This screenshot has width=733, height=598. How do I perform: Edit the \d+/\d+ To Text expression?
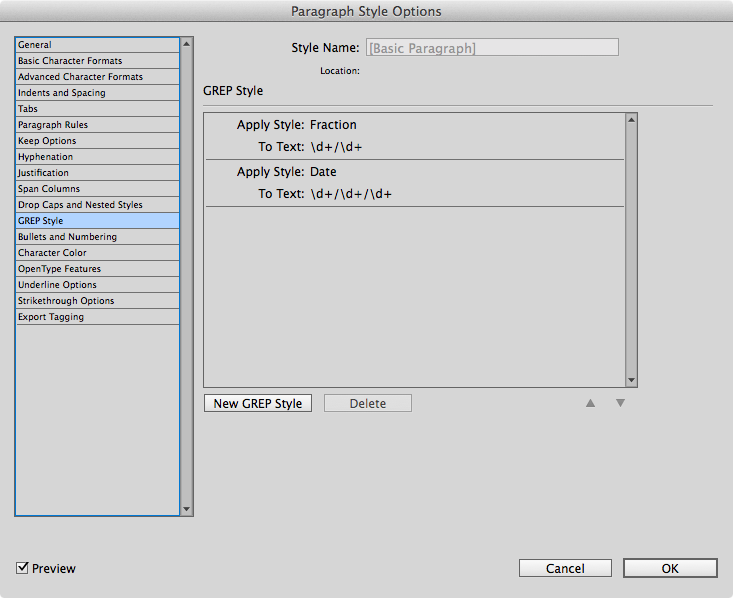pyautogui.click(x=336, y=147)
